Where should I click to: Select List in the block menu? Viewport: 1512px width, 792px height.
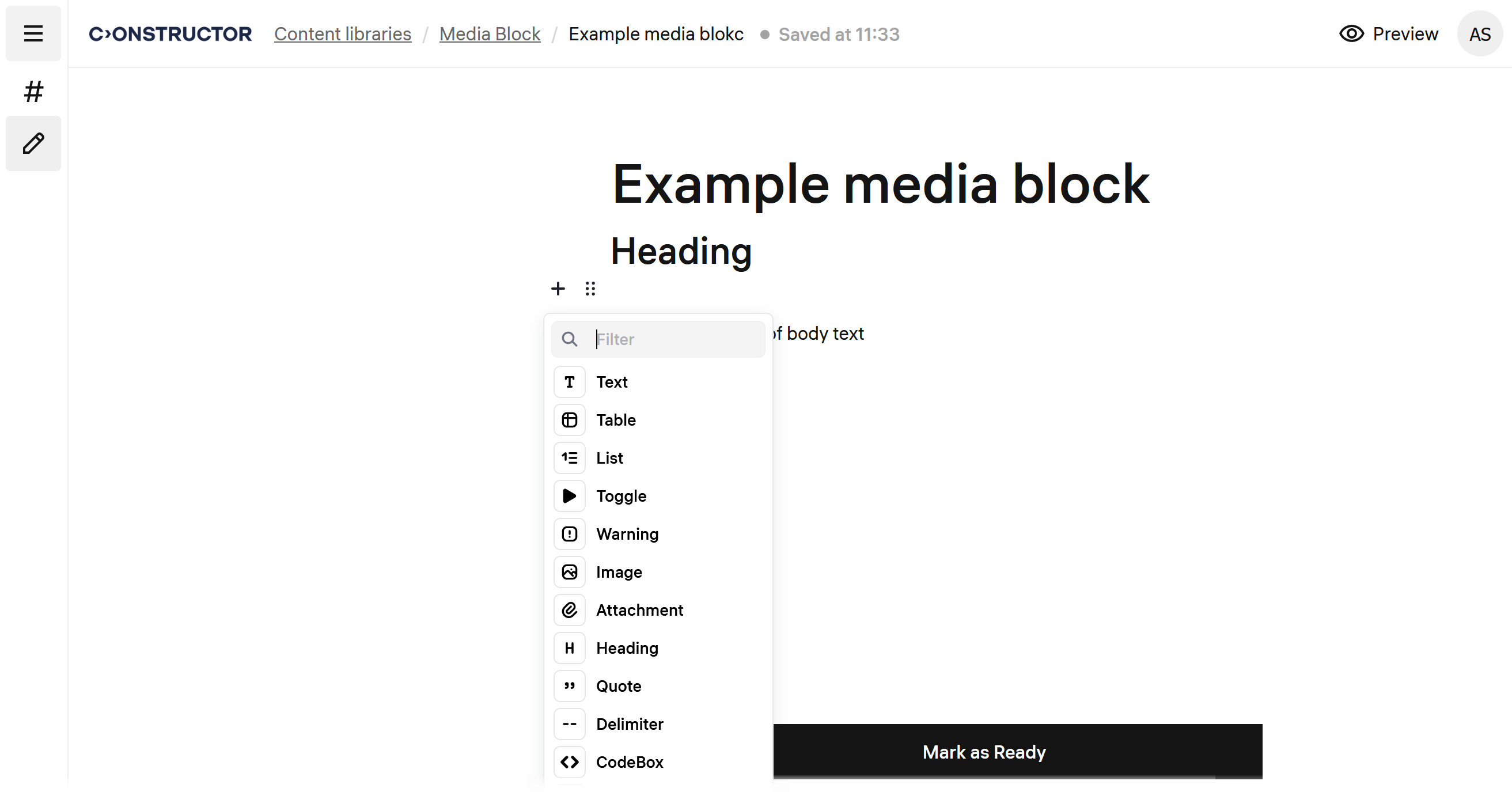609,458
